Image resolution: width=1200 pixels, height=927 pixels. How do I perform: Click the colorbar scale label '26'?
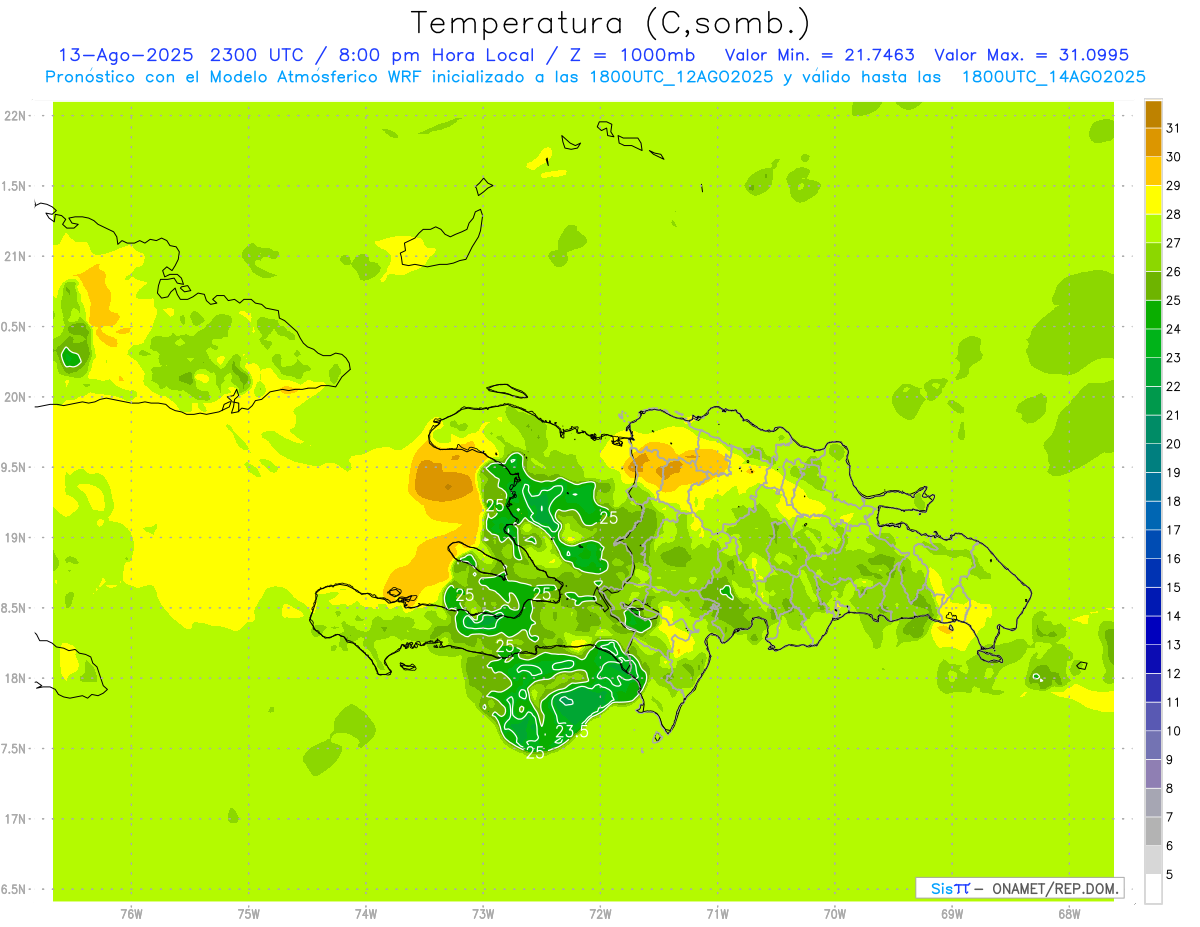click(1174, 272)
